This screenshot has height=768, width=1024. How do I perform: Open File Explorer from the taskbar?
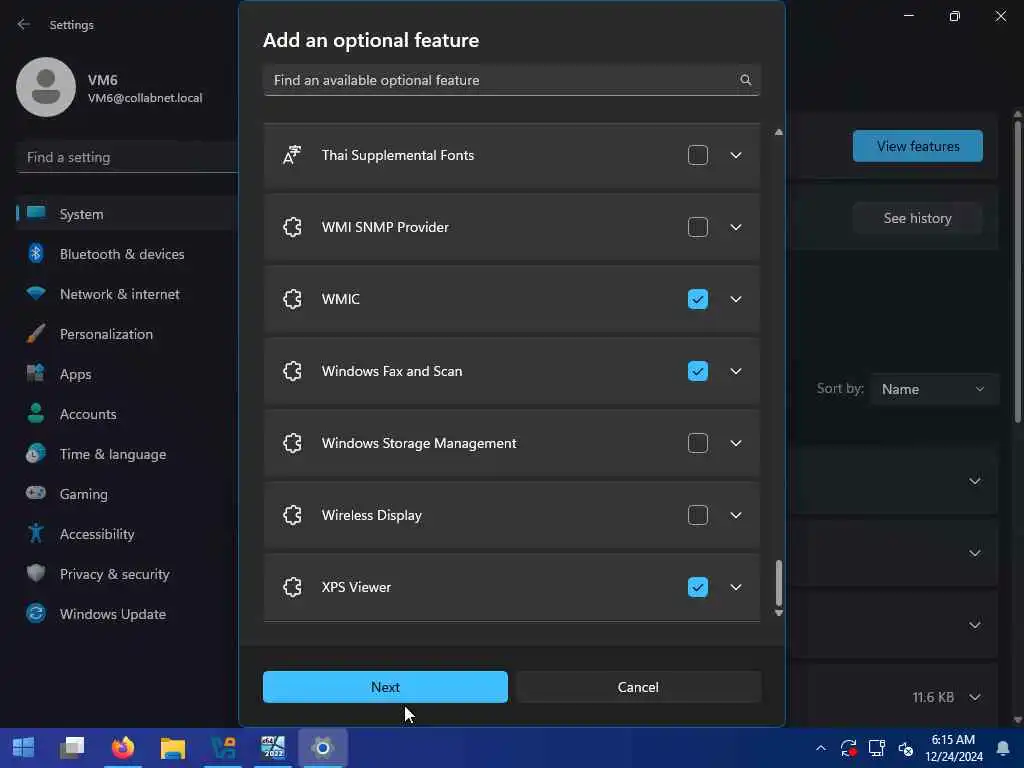coord(173,747)
